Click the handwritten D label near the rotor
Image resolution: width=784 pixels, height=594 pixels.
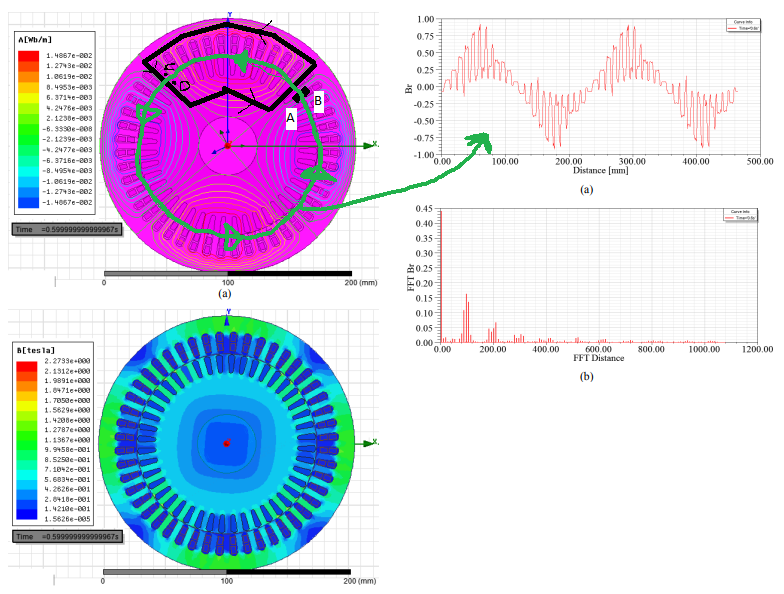click(184, 87)
